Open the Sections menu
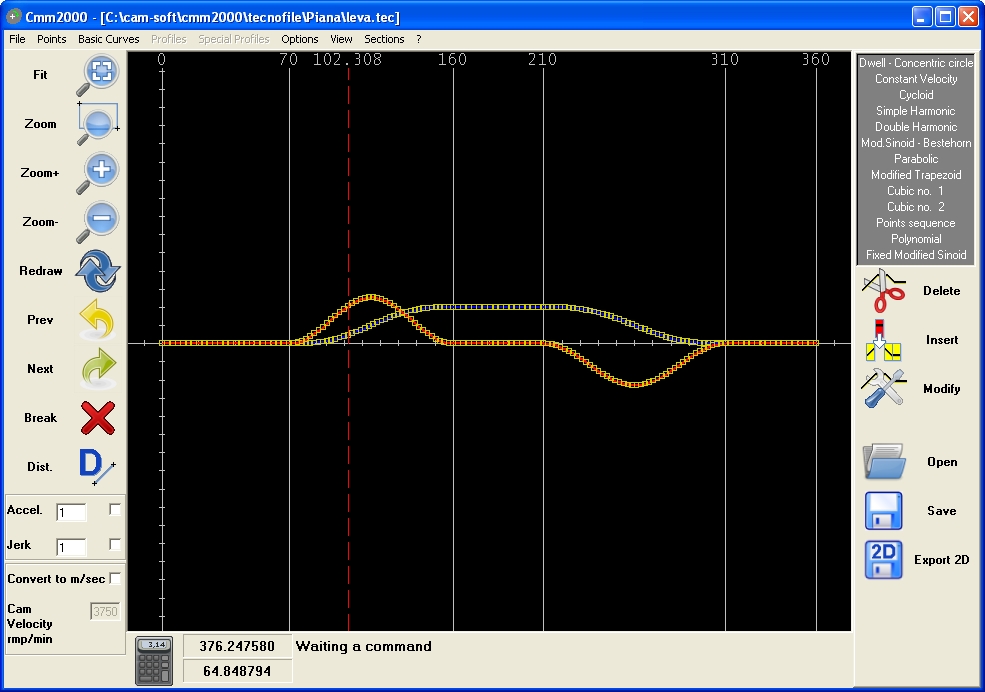Screen dimensions: 985x692 click(384, 39)
